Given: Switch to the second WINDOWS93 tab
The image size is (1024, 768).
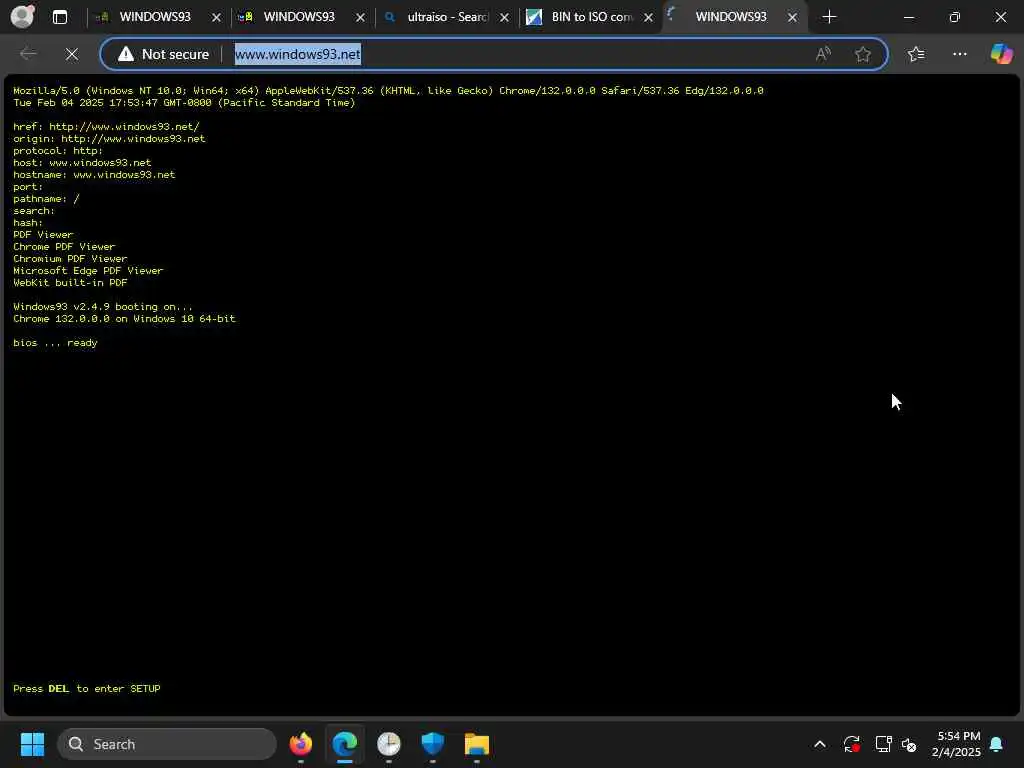Looking at the screenshot, I should pos(298,17).
